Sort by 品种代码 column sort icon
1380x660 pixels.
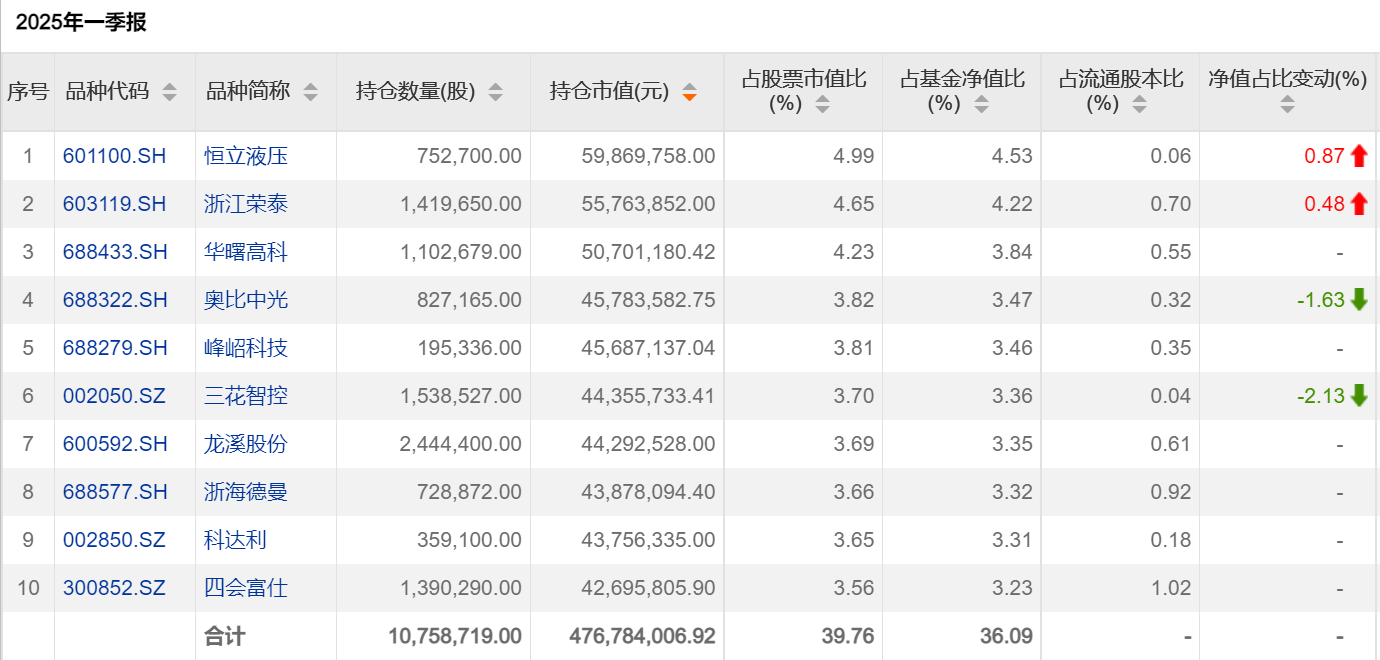coord(169,92)
